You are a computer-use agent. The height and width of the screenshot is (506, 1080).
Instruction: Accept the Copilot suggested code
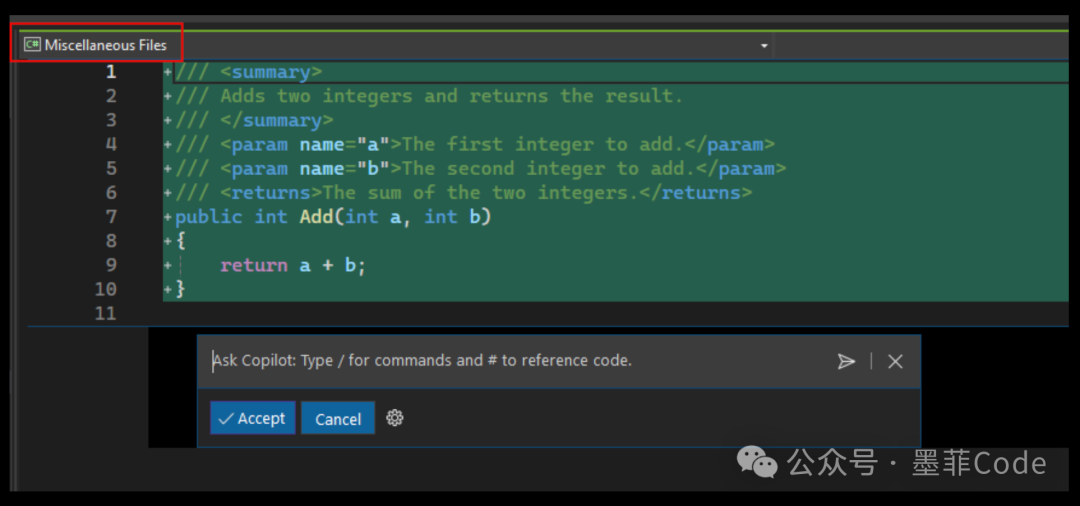252,418
